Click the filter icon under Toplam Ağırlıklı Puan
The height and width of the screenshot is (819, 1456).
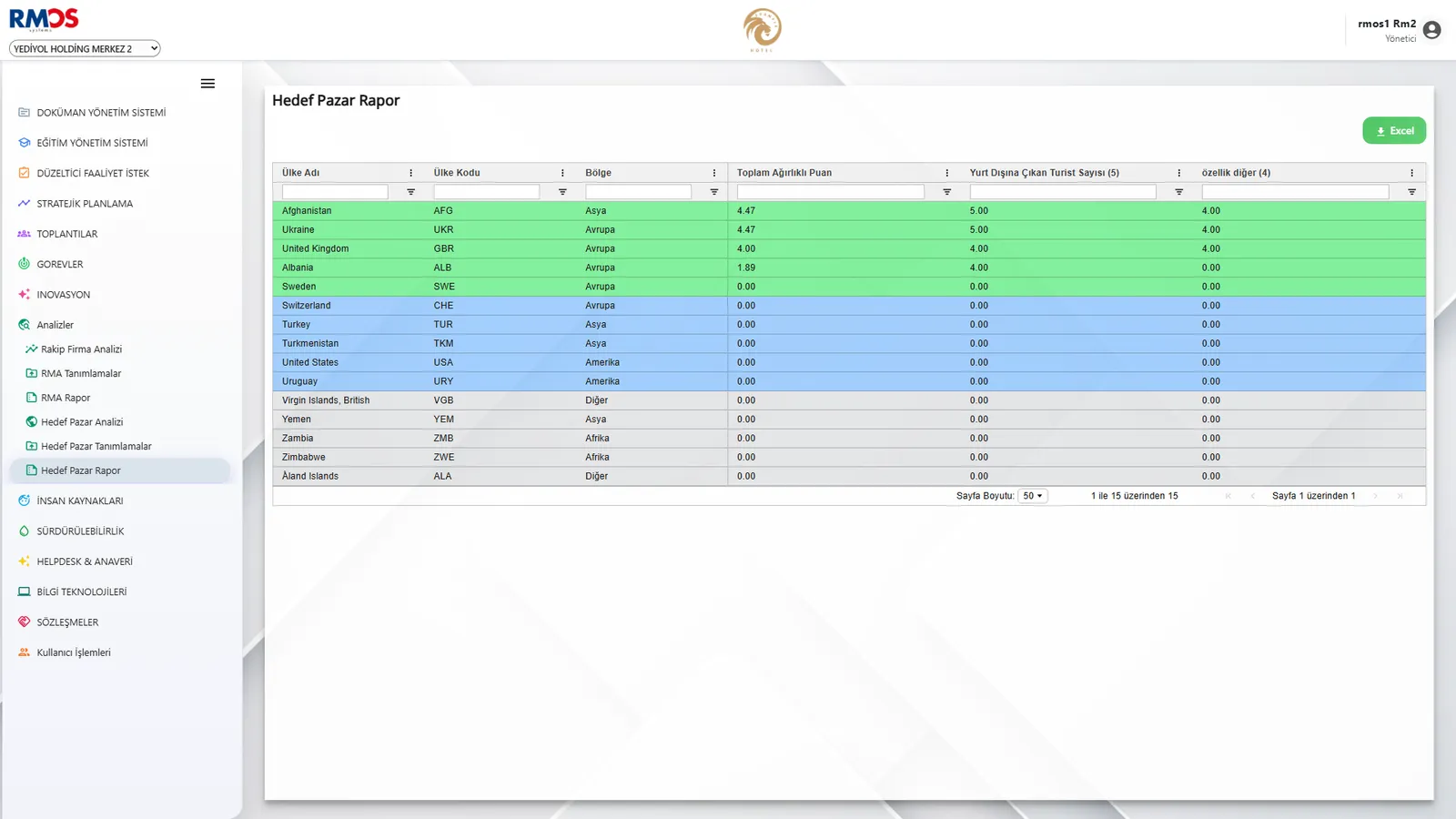[x=947, y=192]
